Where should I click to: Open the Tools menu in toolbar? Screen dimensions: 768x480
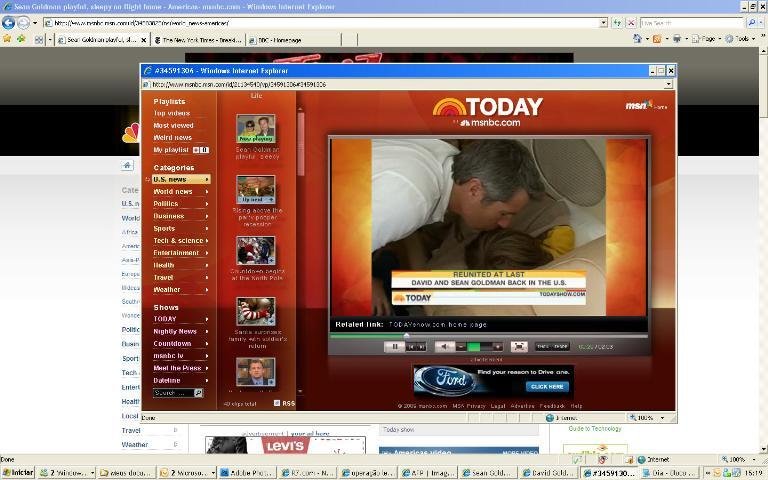[x=741, y=38]
